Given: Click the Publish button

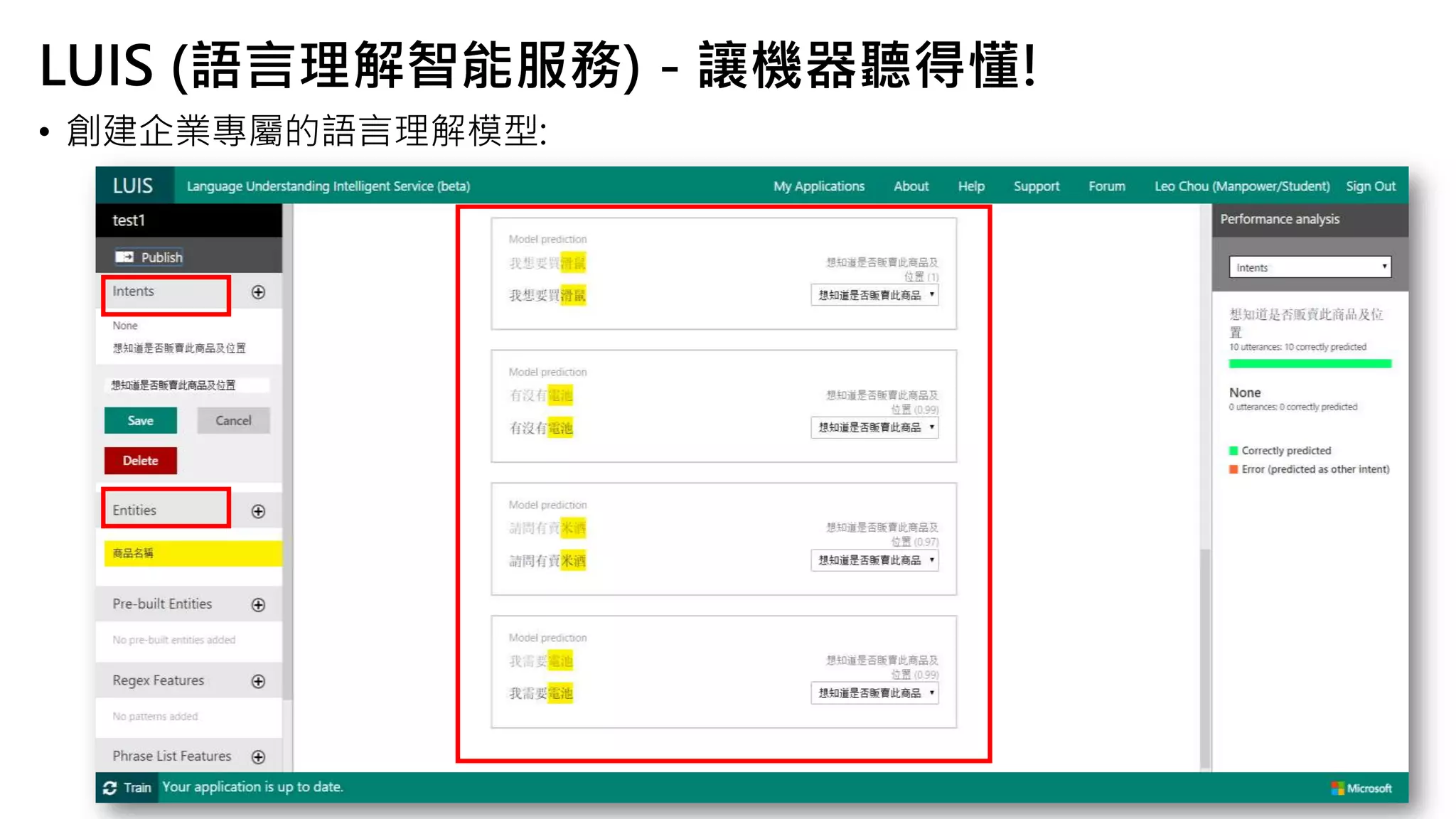Looking at the screenshot, I should pos(149,257).
